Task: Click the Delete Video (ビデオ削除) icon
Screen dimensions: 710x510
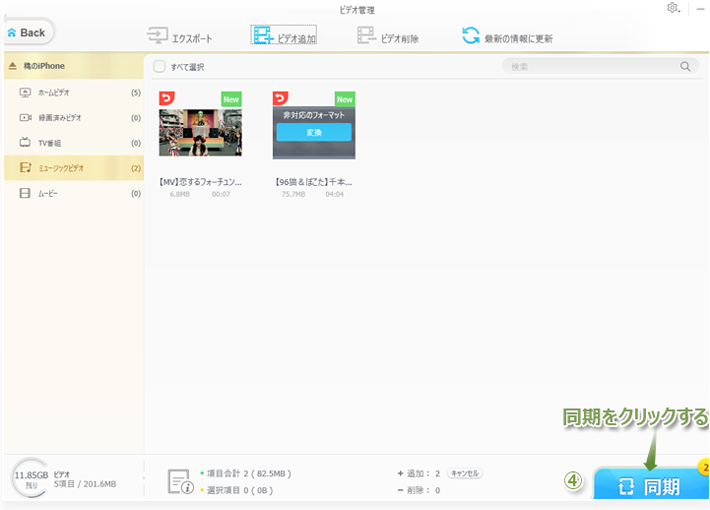Action: pos(367,37)
